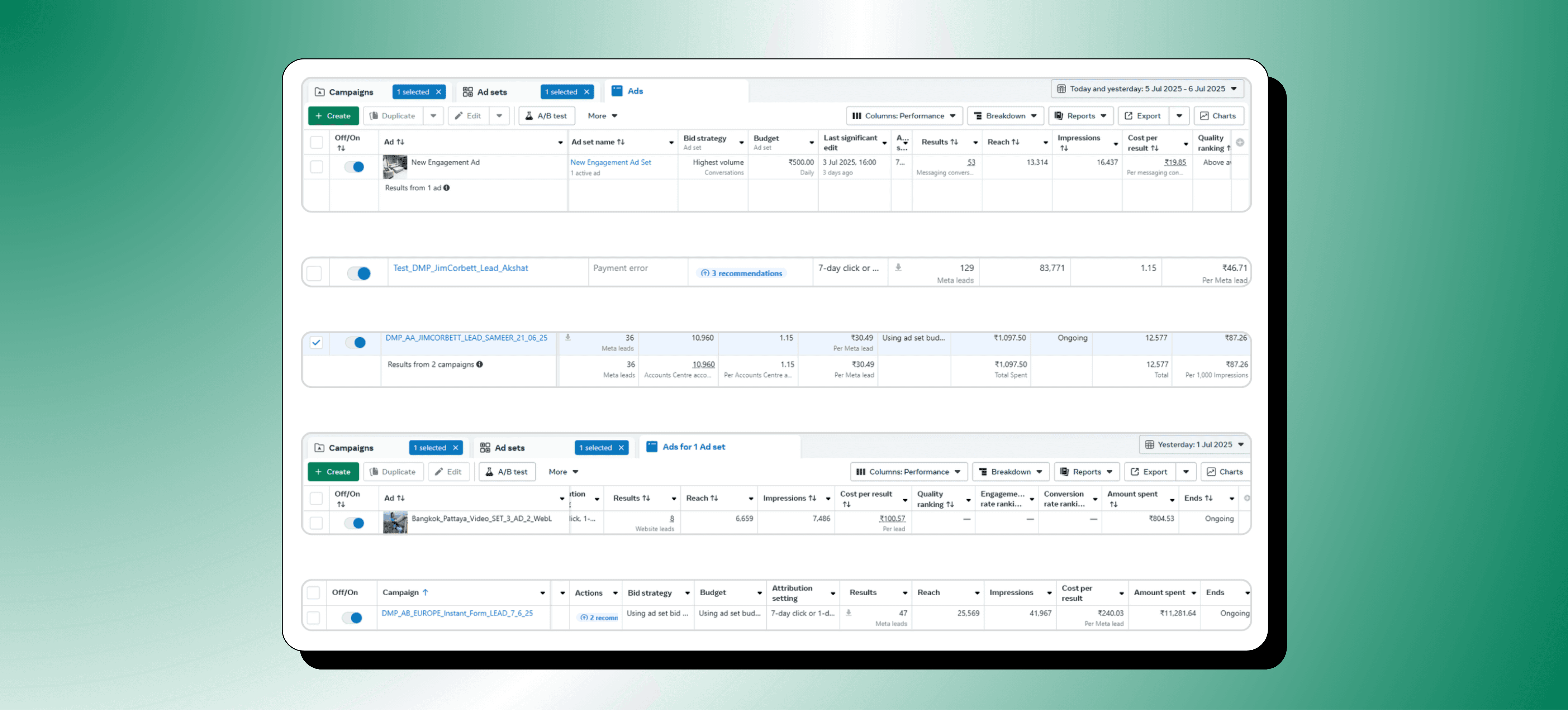Sort by Results column in top table
Screen dimensions: 1568x710
pyautogui.click(x=940, y=142)
